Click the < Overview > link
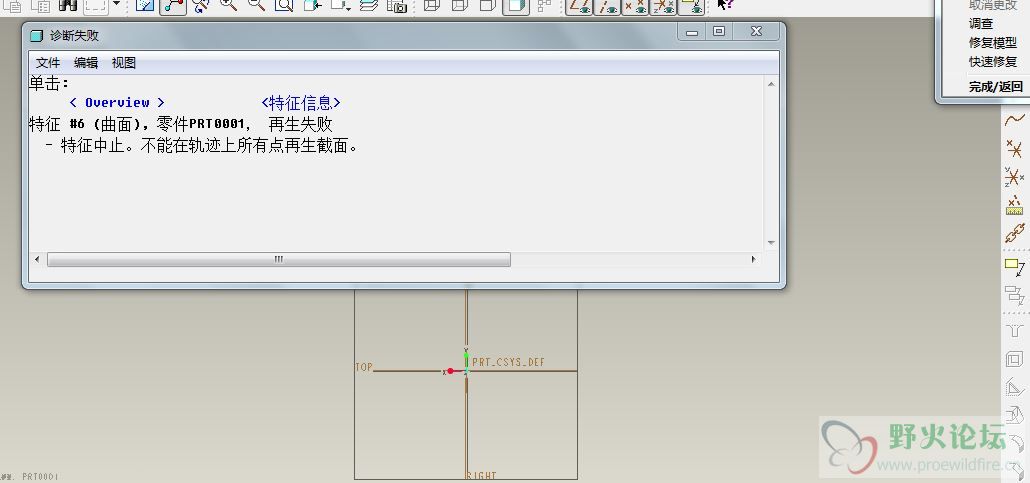Viewport: 1030px width, 483px height. pos(117,103)
